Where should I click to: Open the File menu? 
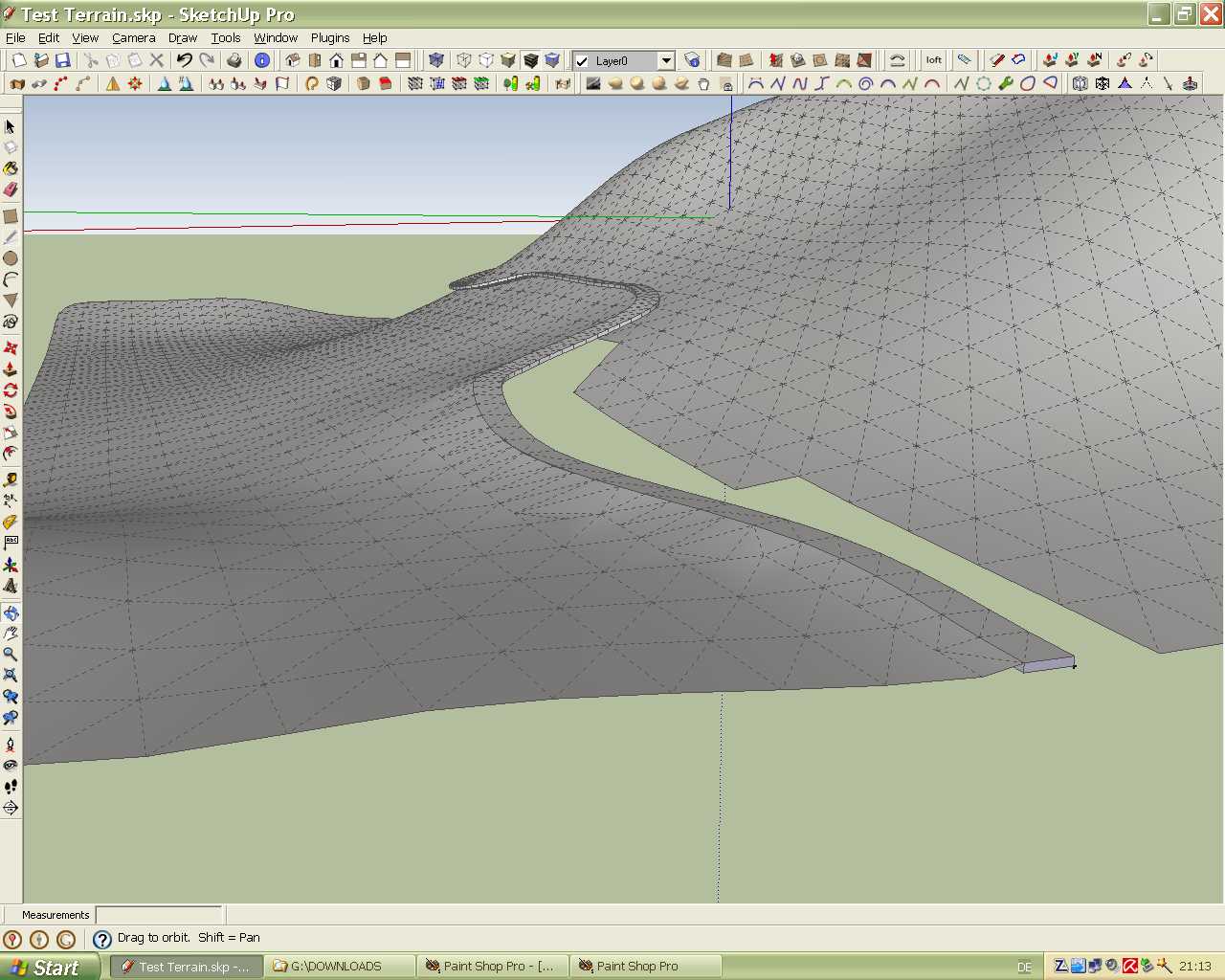click(15, 37)
